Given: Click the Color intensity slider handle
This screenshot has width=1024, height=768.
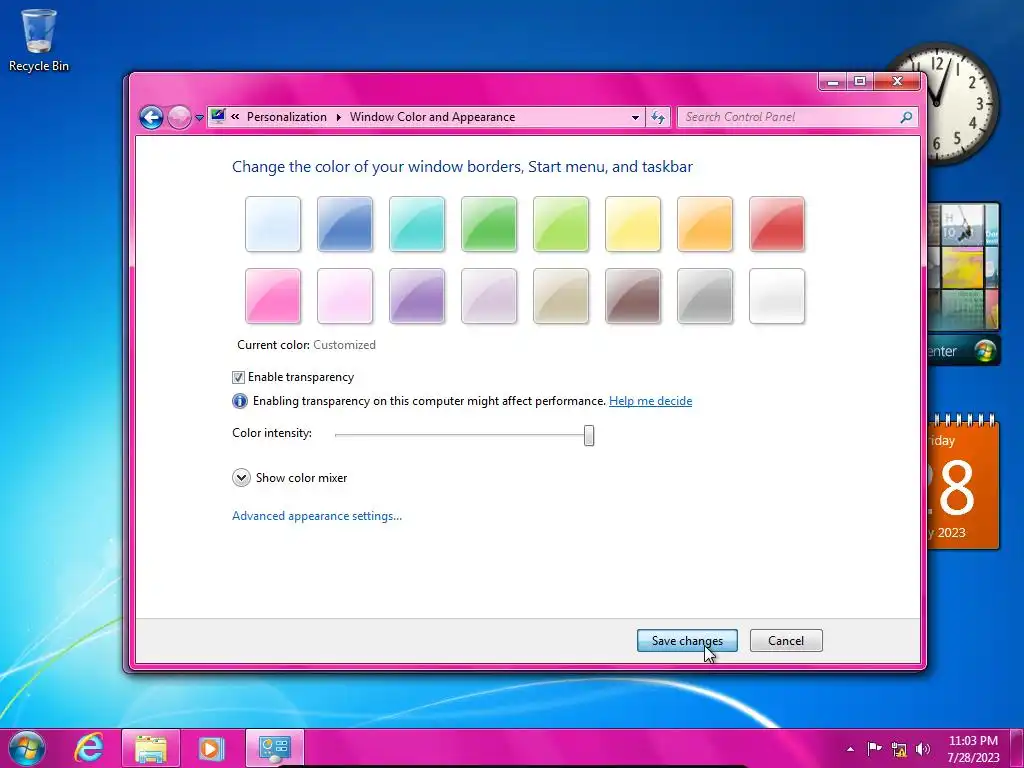Looking at the screenshot, I should point(589,436).
